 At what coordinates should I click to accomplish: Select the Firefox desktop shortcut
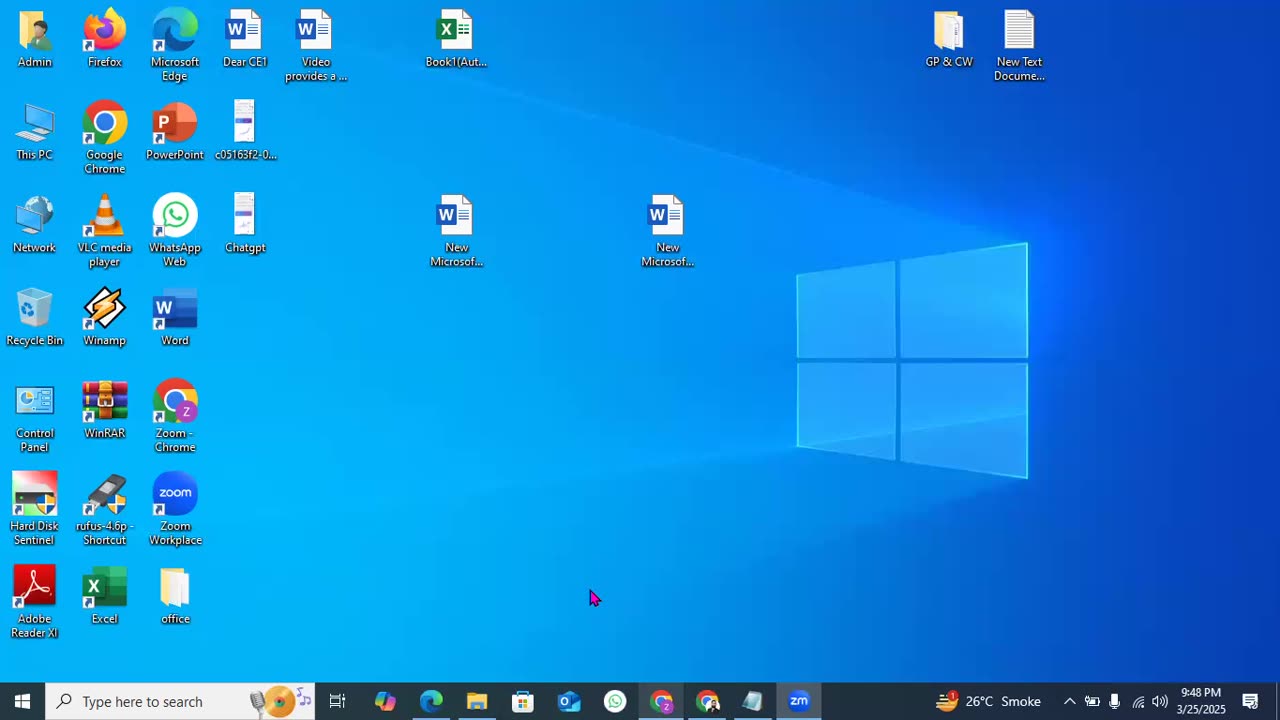click(105, 40)
